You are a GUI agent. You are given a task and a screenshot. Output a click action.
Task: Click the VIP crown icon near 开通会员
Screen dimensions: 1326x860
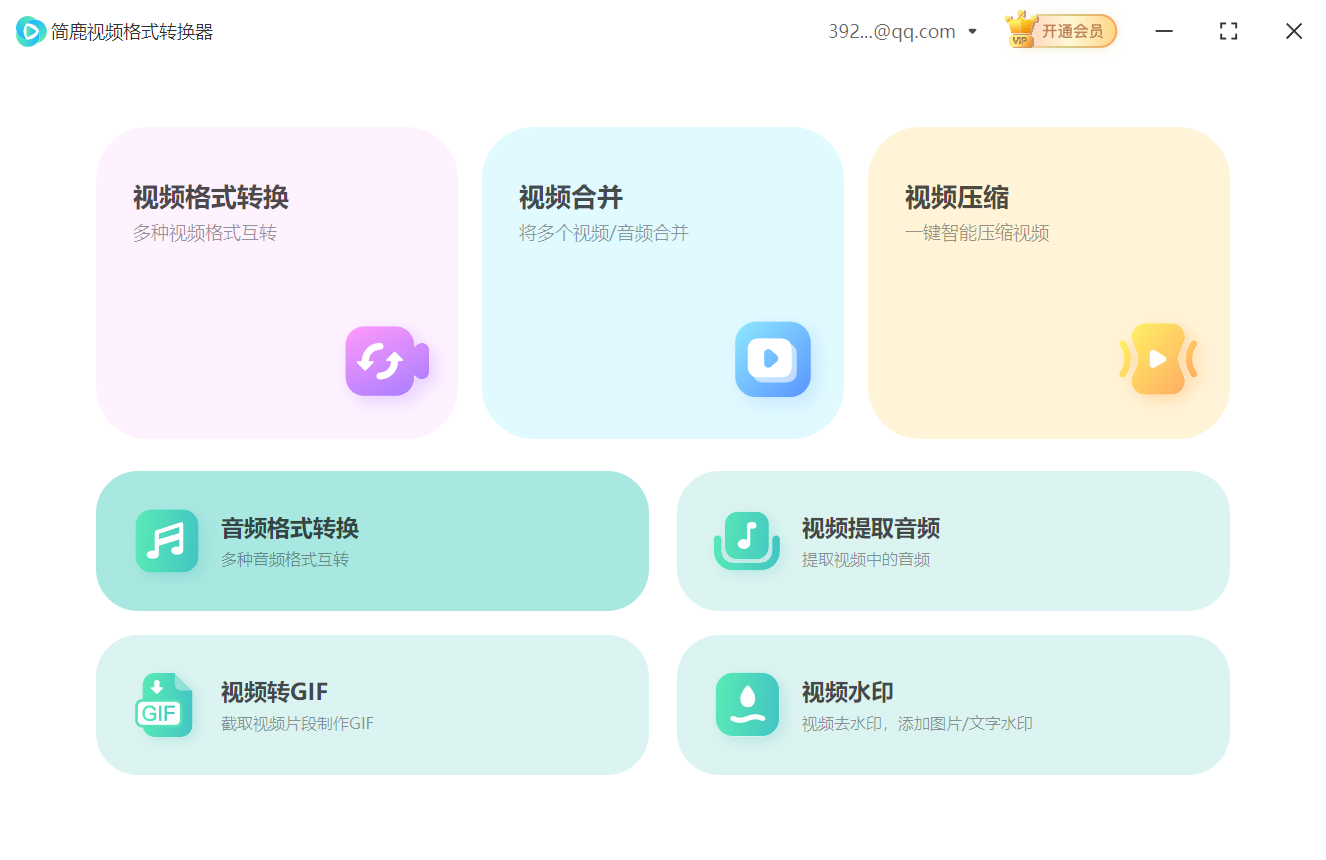(x=1021, y=29)
